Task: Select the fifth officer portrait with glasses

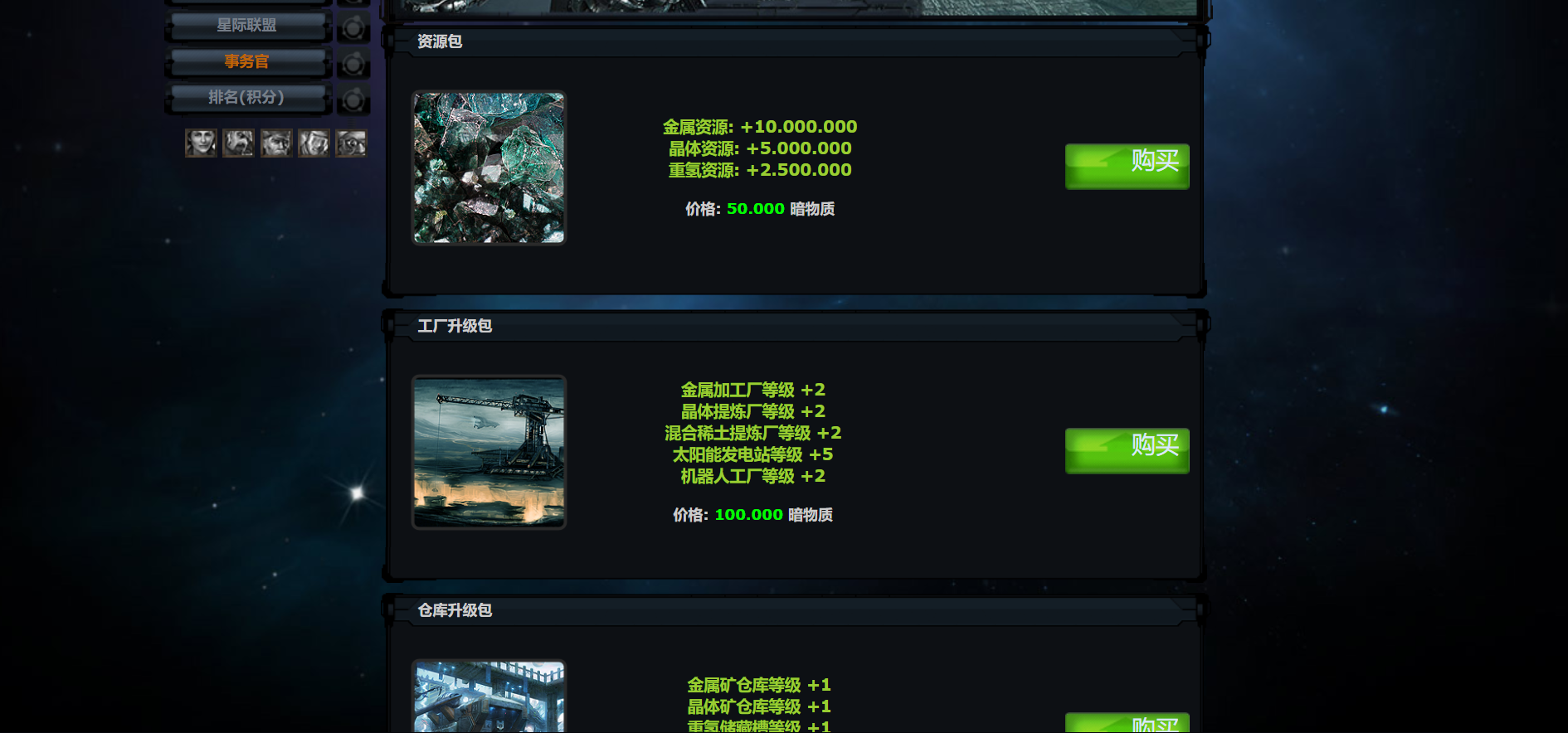Action: [x=351, y=143]
